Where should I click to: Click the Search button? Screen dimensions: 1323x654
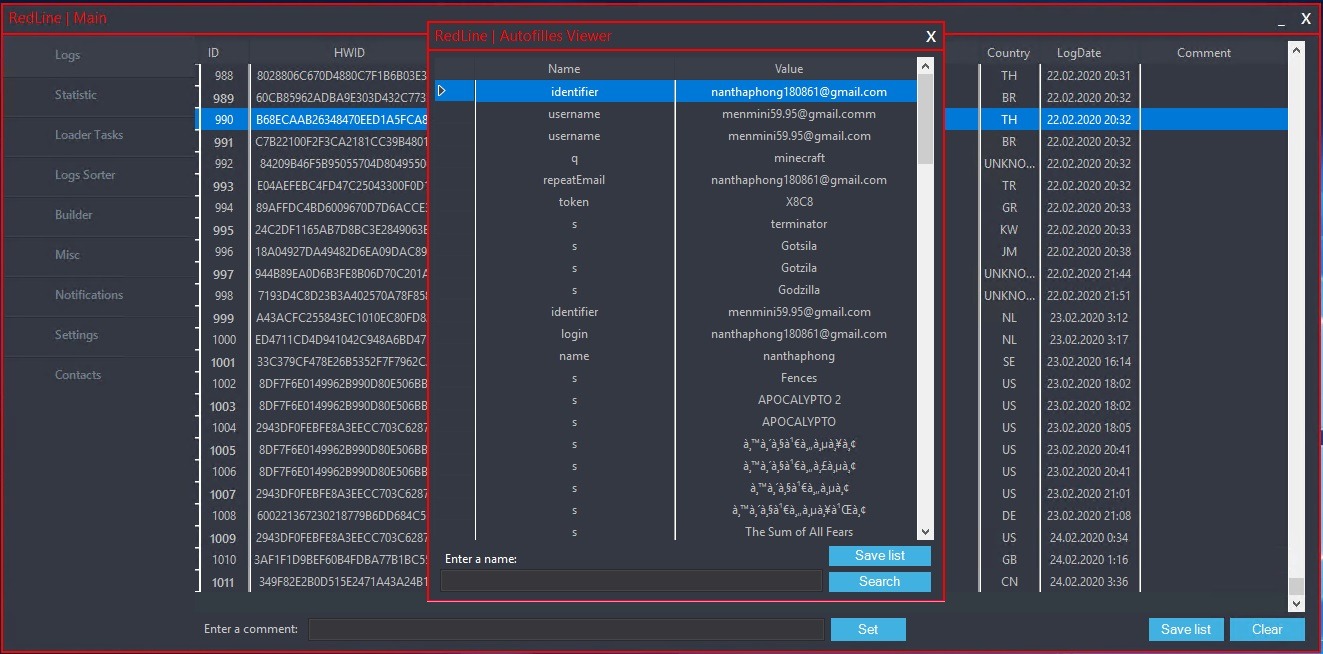pos(880,581)
